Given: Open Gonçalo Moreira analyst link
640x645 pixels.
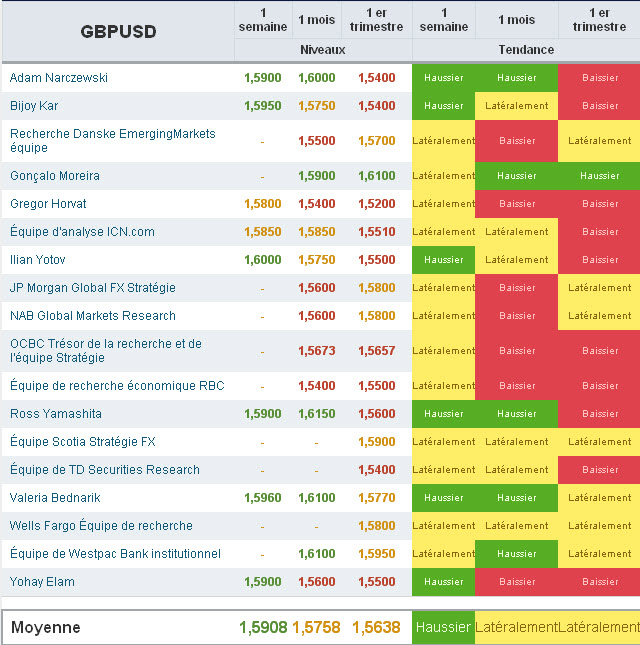Looking at the screenshot, I should coord(55,176).
